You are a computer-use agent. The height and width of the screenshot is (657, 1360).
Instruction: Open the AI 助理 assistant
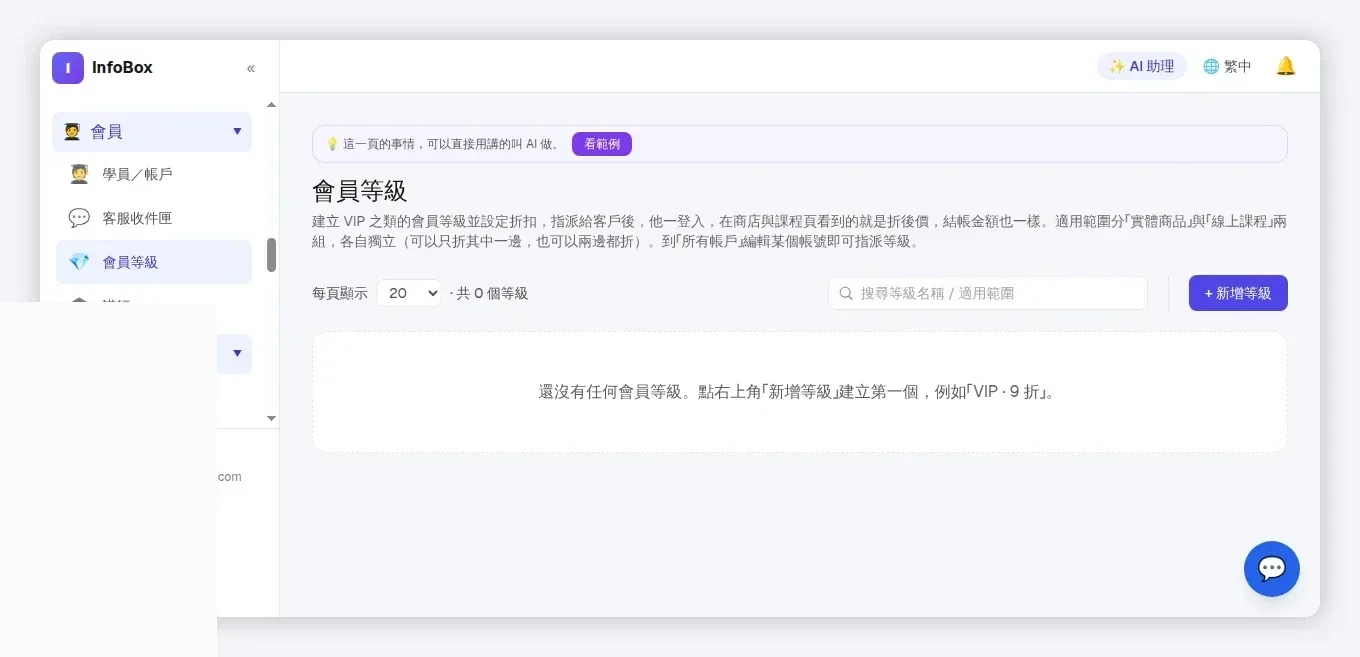1142,66
